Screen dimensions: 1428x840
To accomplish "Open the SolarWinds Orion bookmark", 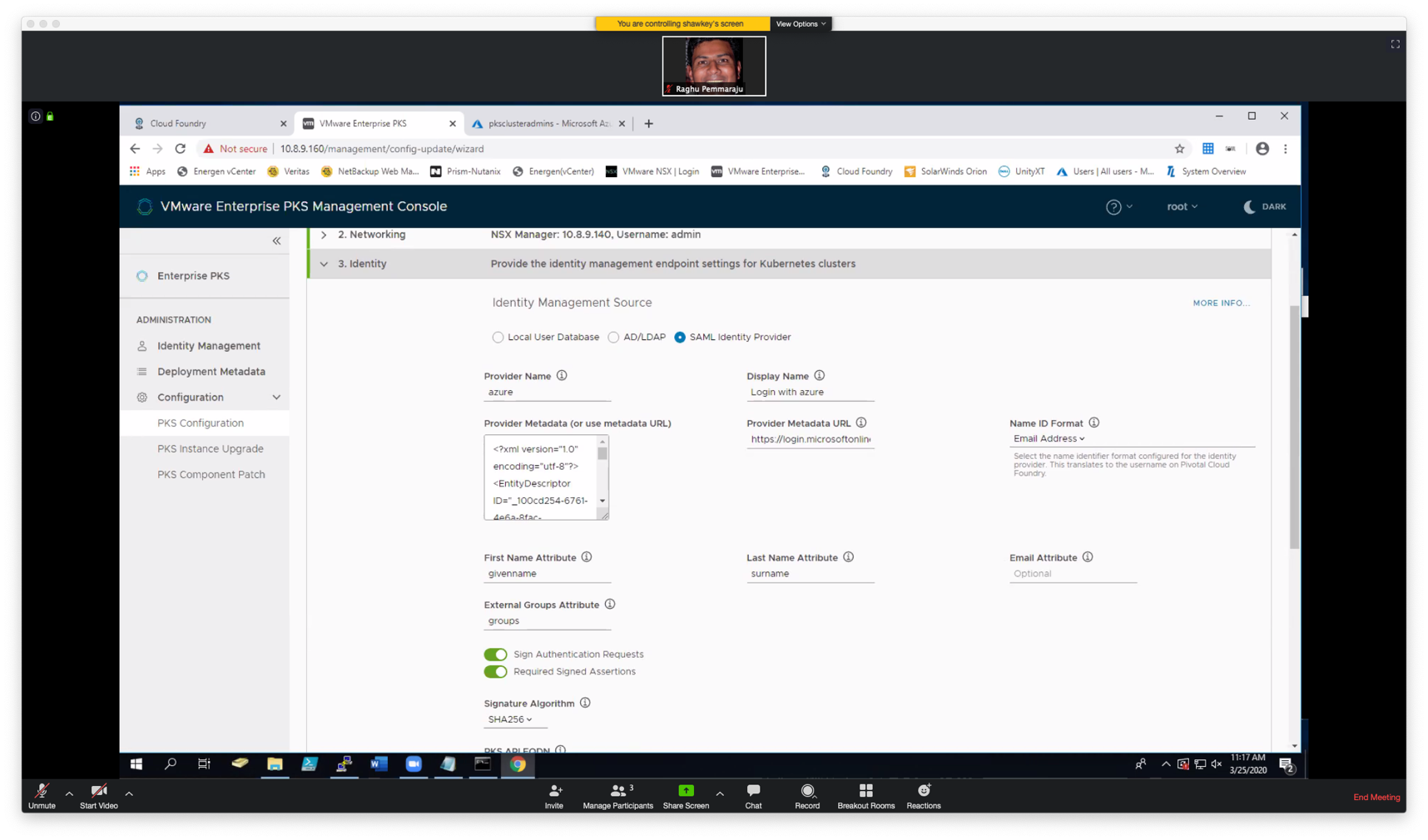I will click(945, 172).
